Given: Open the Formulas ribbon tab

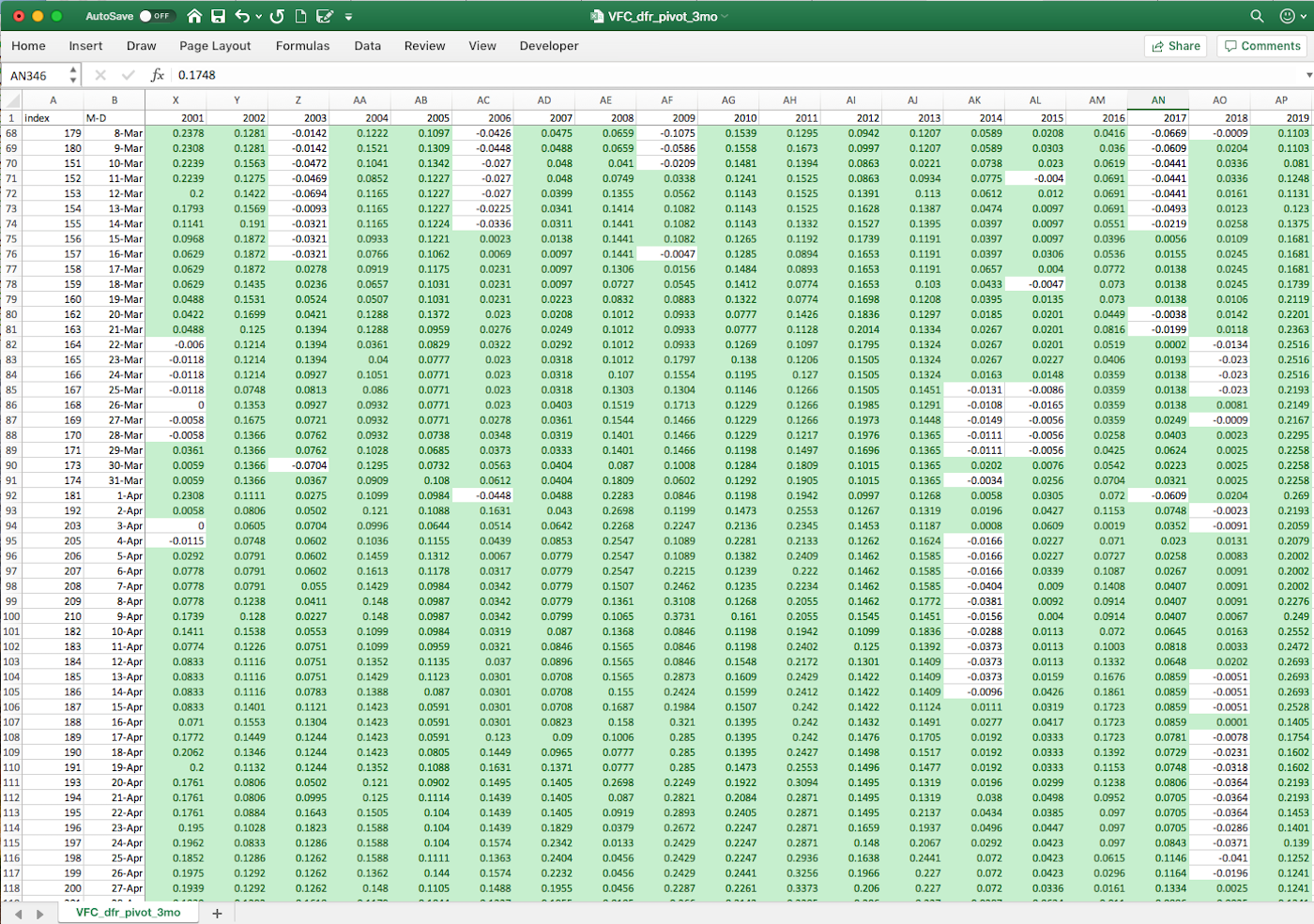Looking at the screenshot, I should click(302, 46).
